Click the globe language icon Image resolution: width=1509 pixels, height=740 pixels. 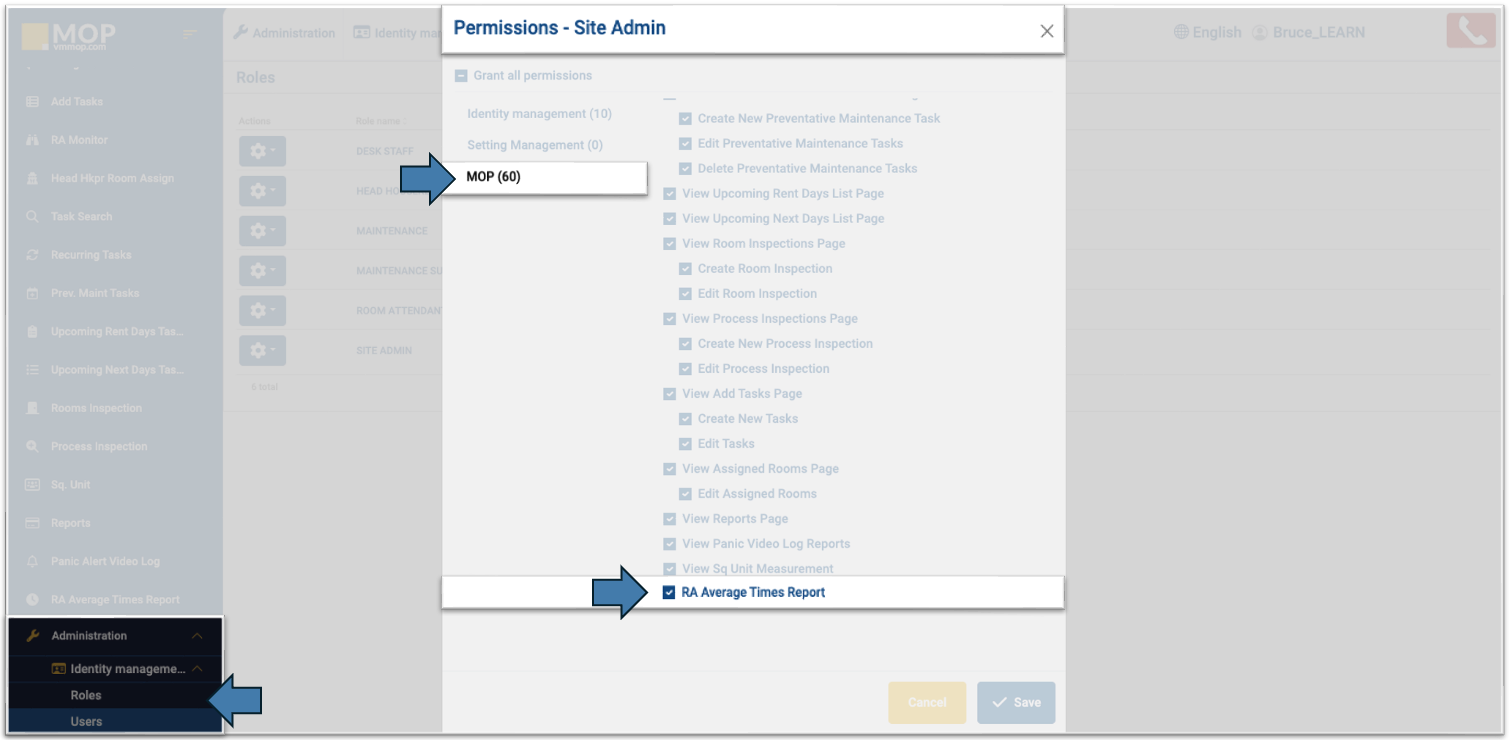tap(1181, 33)
